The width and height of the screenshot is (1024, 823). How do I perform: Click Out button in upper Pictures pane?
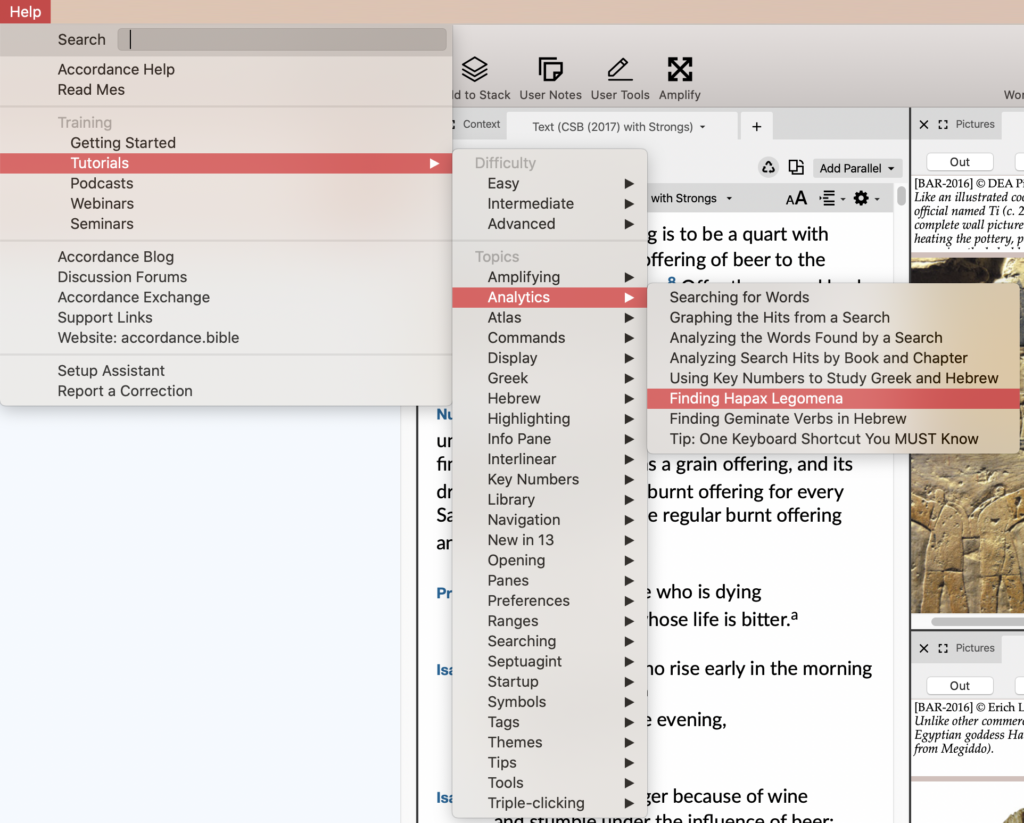coord(959,162)
